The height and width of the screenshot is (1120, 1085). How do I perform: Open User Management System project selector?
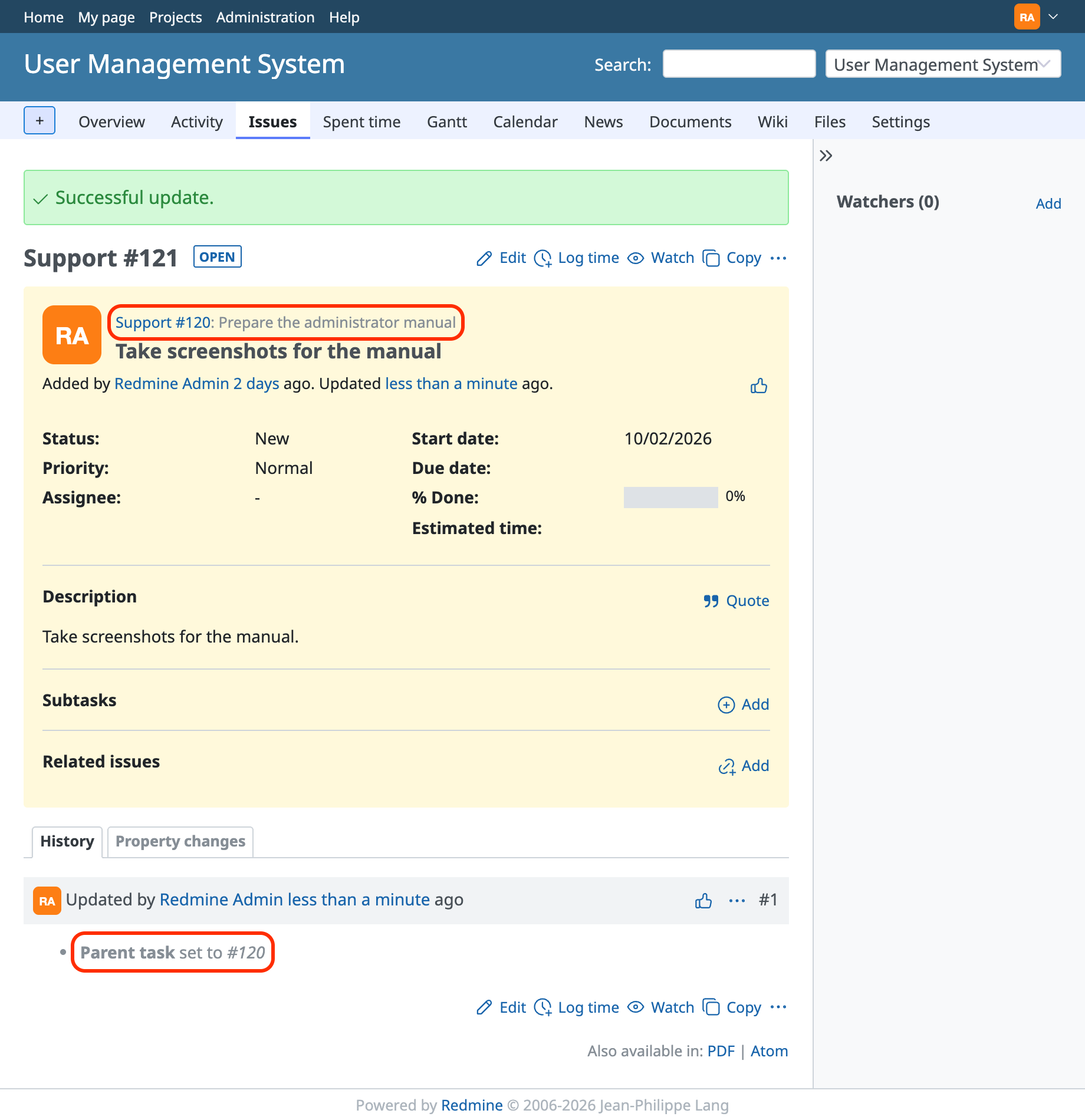[x=943, y=64]
